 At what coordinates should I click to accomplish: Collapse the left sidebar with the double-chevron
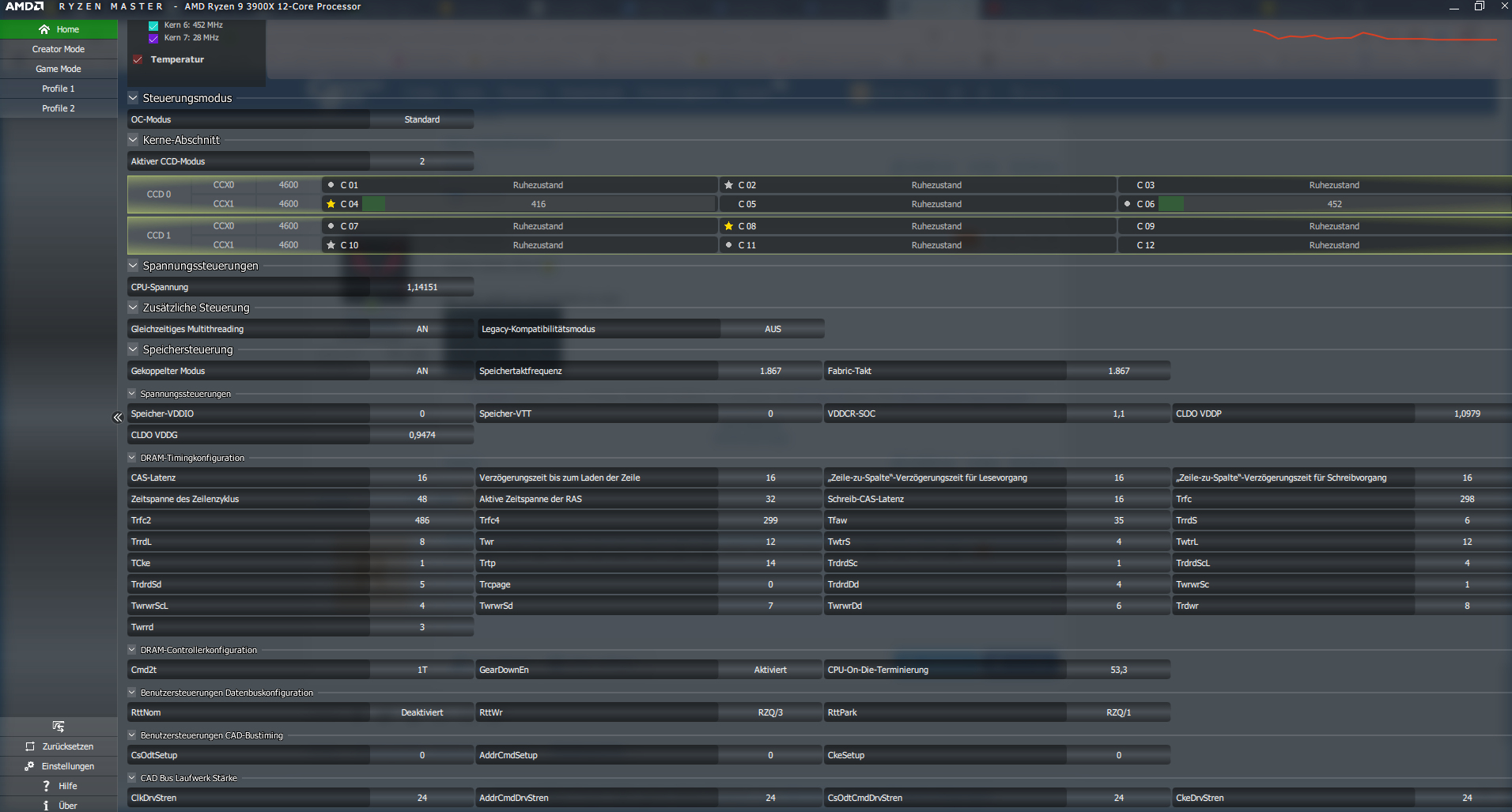point(118,417)
